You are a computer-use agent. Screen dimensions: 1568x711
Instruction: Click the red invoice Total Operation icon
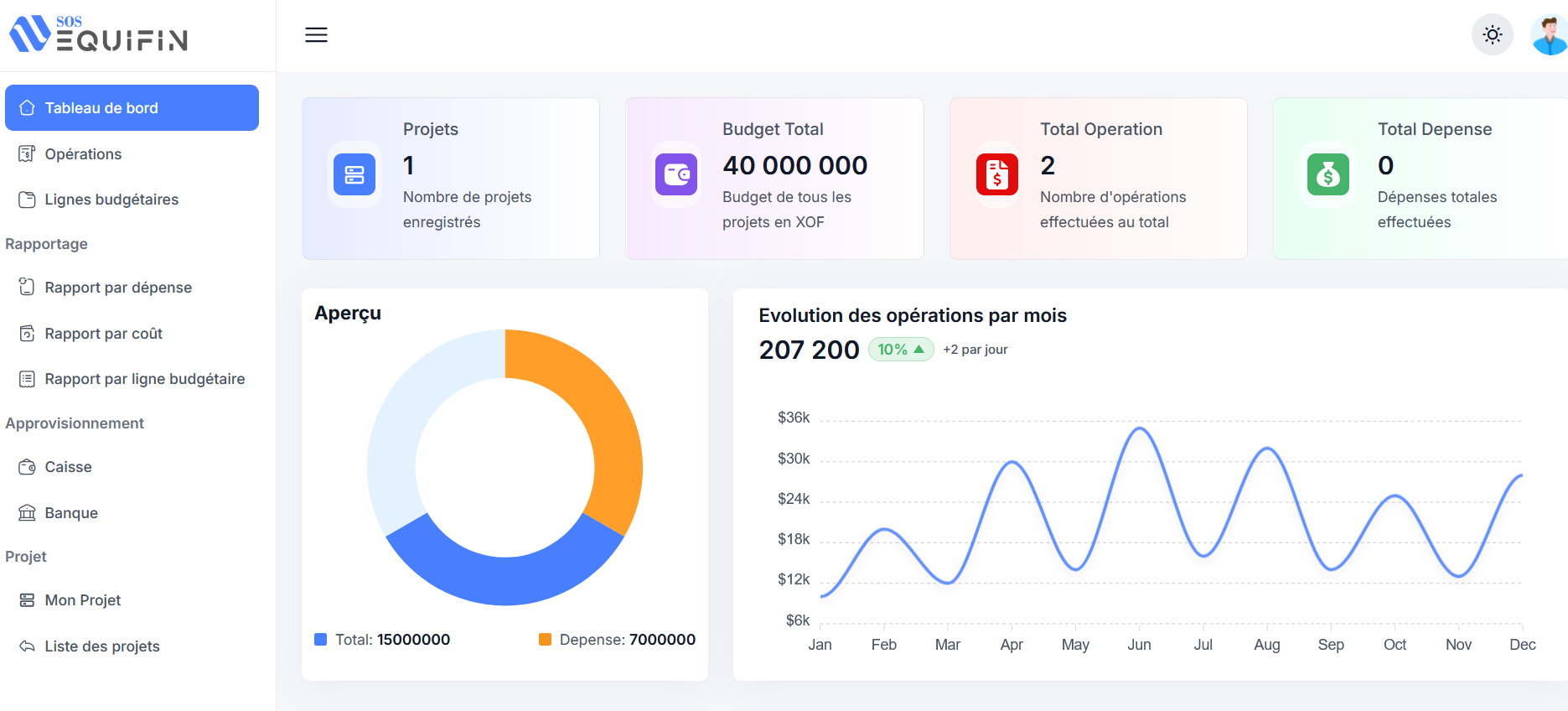pyautogui.click(x=997, y=174)
